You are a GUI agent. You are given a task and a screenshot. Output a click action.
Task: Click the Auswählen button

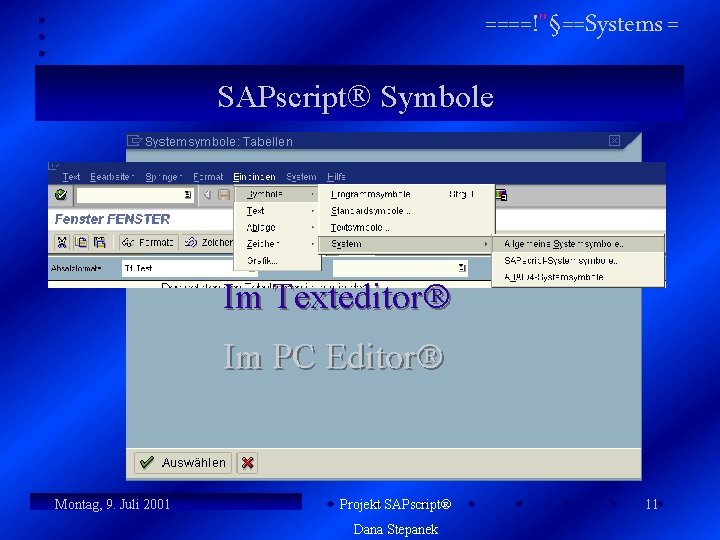(x=183, y=462)
